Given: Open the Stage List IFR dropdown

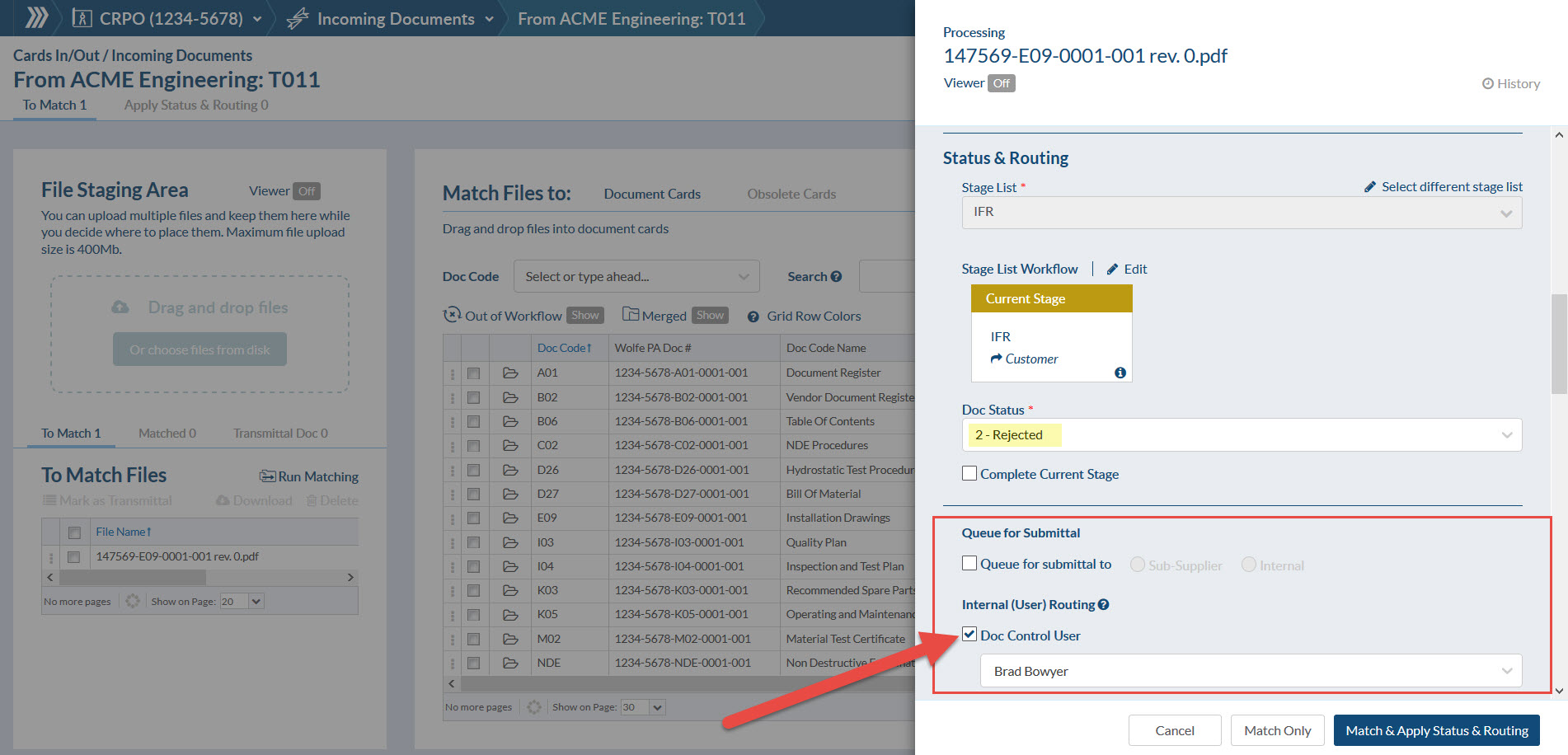Looking at the screenshot, I should pyautogui.click(x=1242, y=213).
